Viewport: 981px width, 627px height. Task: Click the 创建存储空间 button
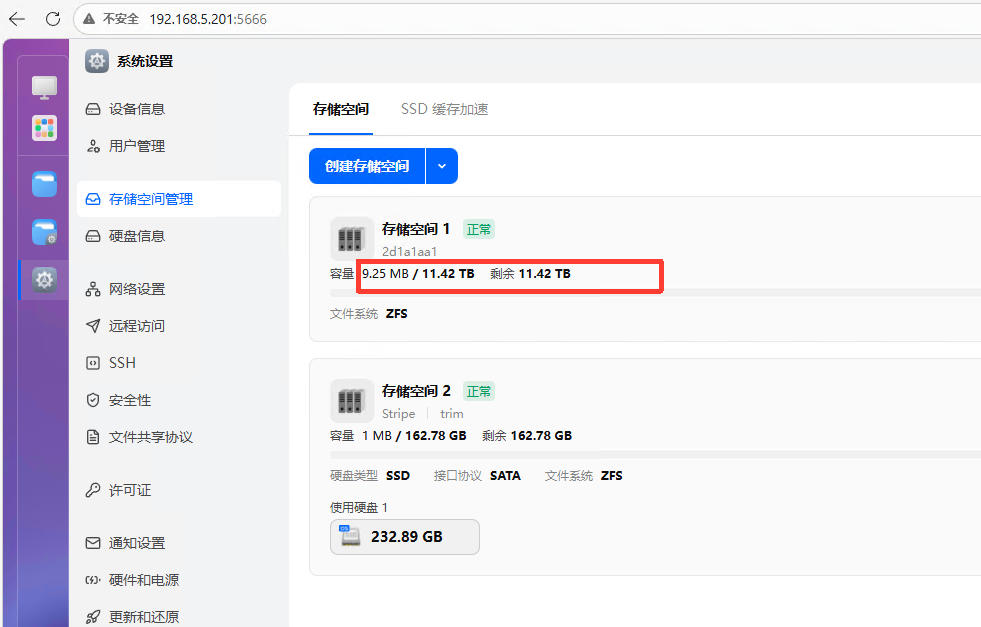pos(367,166)
